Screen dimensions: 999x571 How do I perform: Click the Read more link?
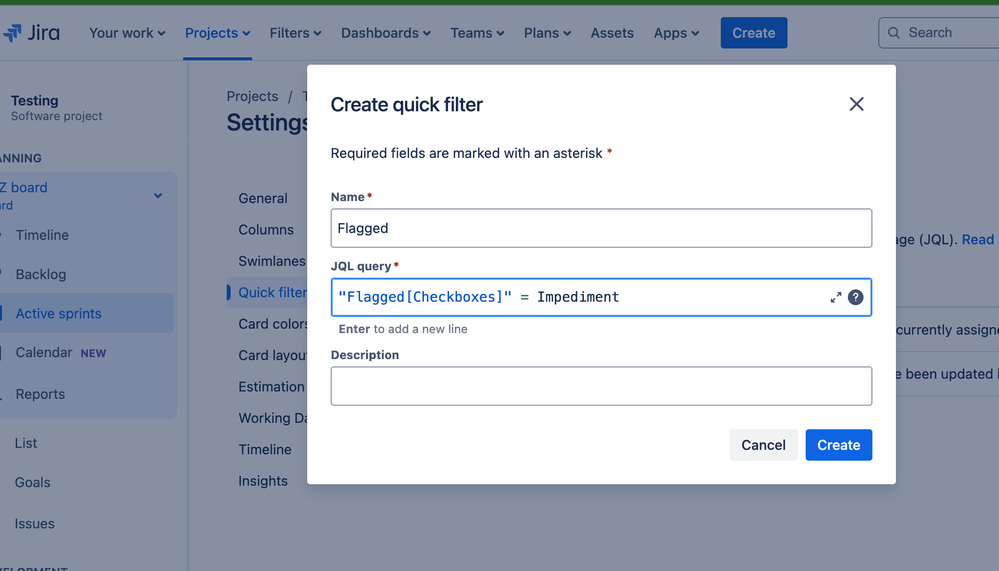click(980, 240)
